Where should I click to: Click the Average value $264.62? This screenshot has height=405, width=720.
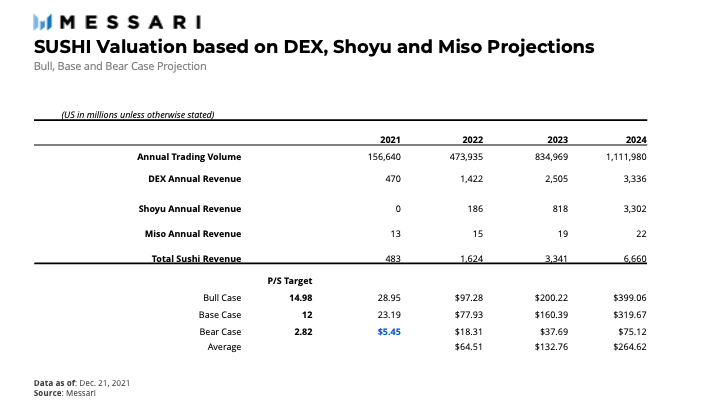click(x=630, y=347)
